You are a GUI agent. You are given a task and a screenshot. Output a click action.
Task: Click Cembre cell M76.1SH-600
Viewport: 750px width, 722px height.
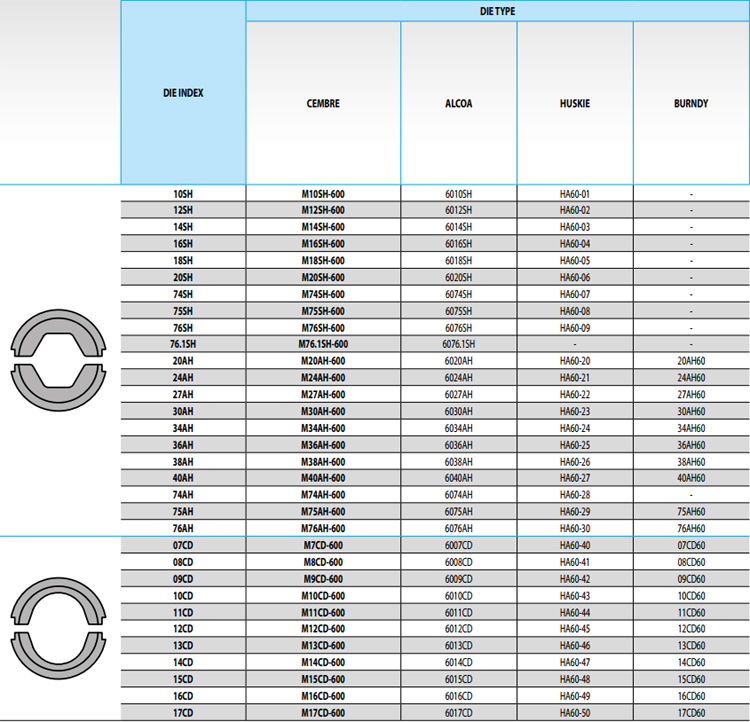click(323, 344)
